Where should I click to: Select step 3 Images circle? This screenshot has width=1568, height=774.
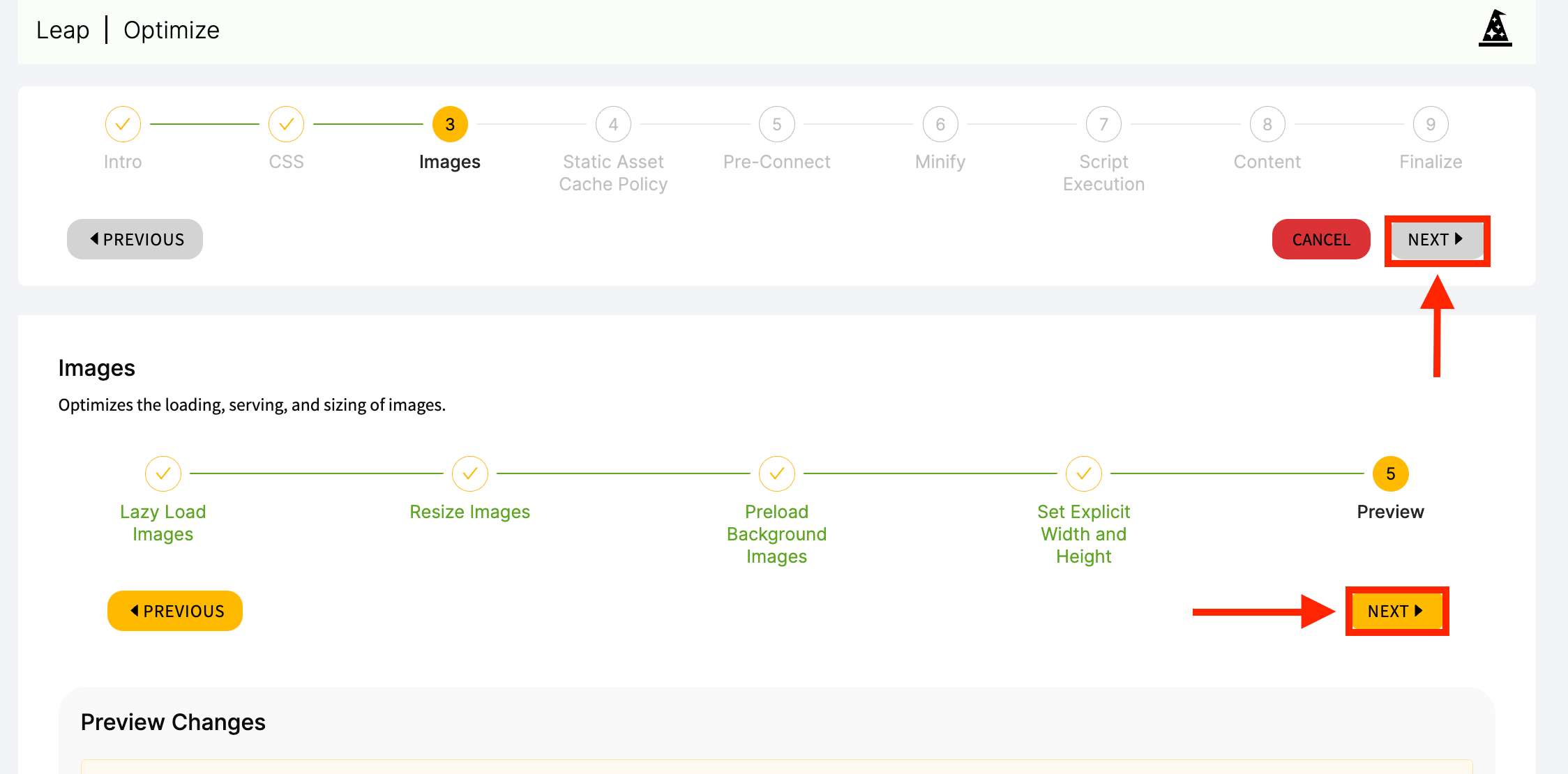(450, 124)
